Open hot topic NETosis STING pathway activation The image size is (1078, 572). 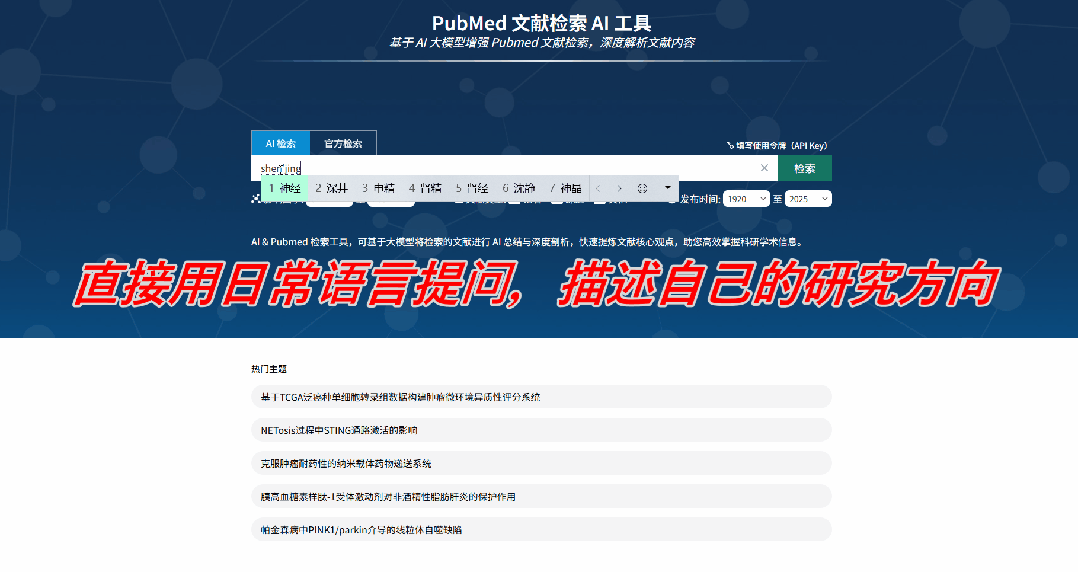(x=541, y=430)
